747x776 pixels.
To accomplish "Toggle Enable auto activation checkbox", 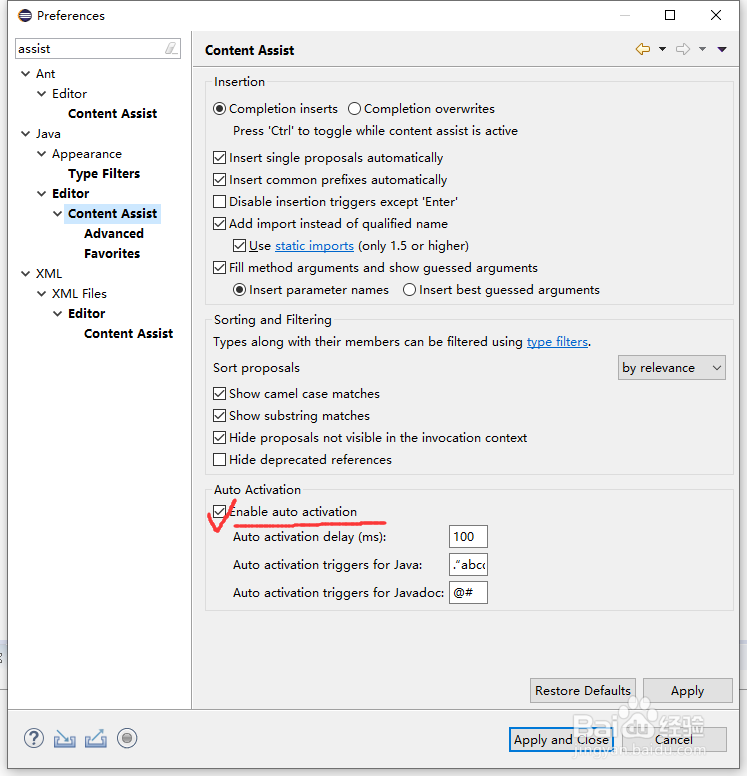I will point(221,512).
